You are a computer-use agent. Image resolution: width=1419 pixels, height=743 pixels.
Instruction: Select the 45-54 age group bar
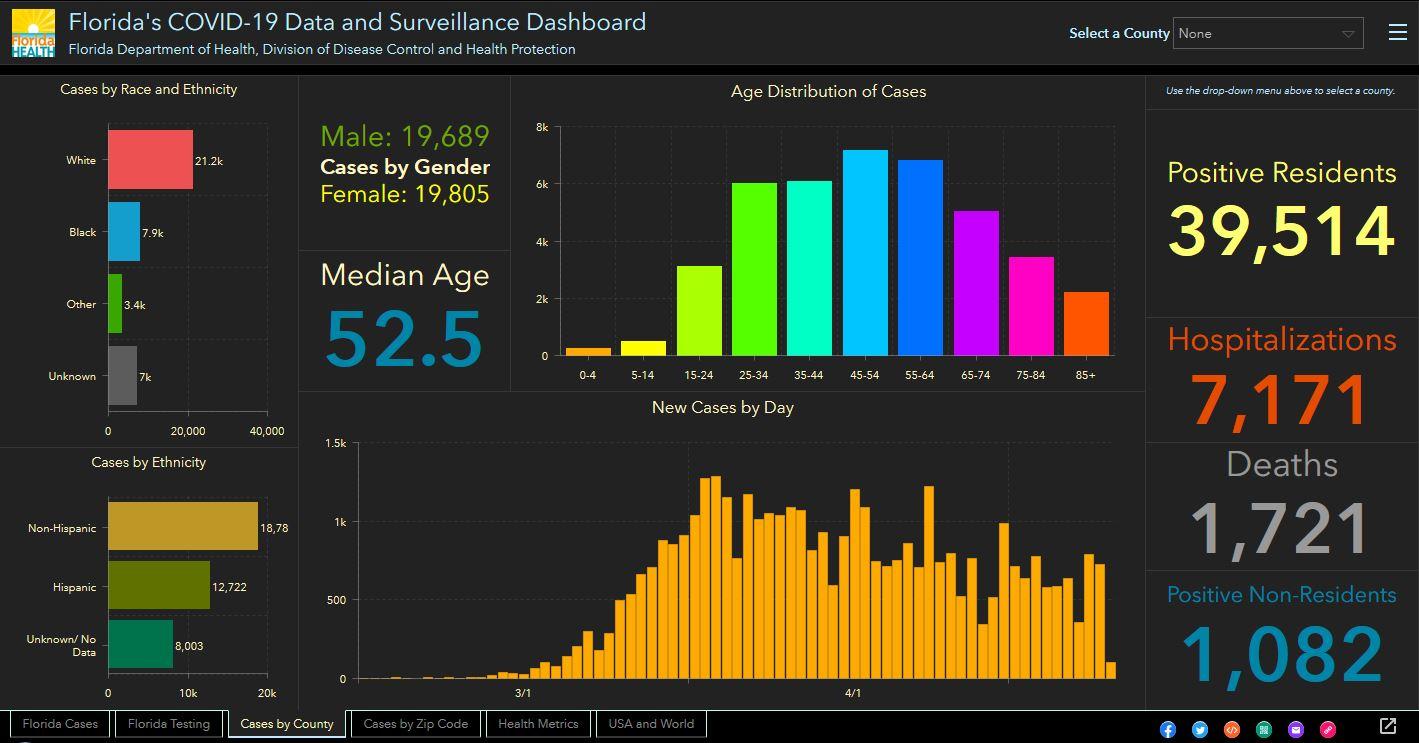(x=865, y=253)
